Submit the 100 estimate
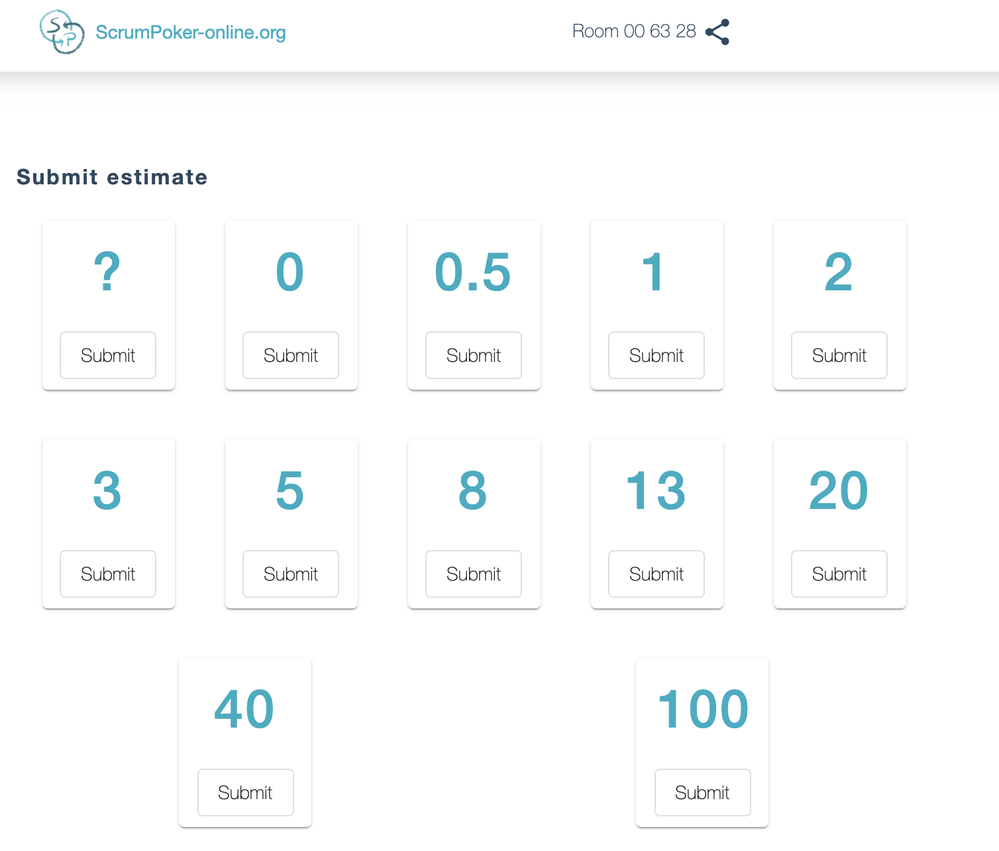The image size is (999, 851). [702, 792]
